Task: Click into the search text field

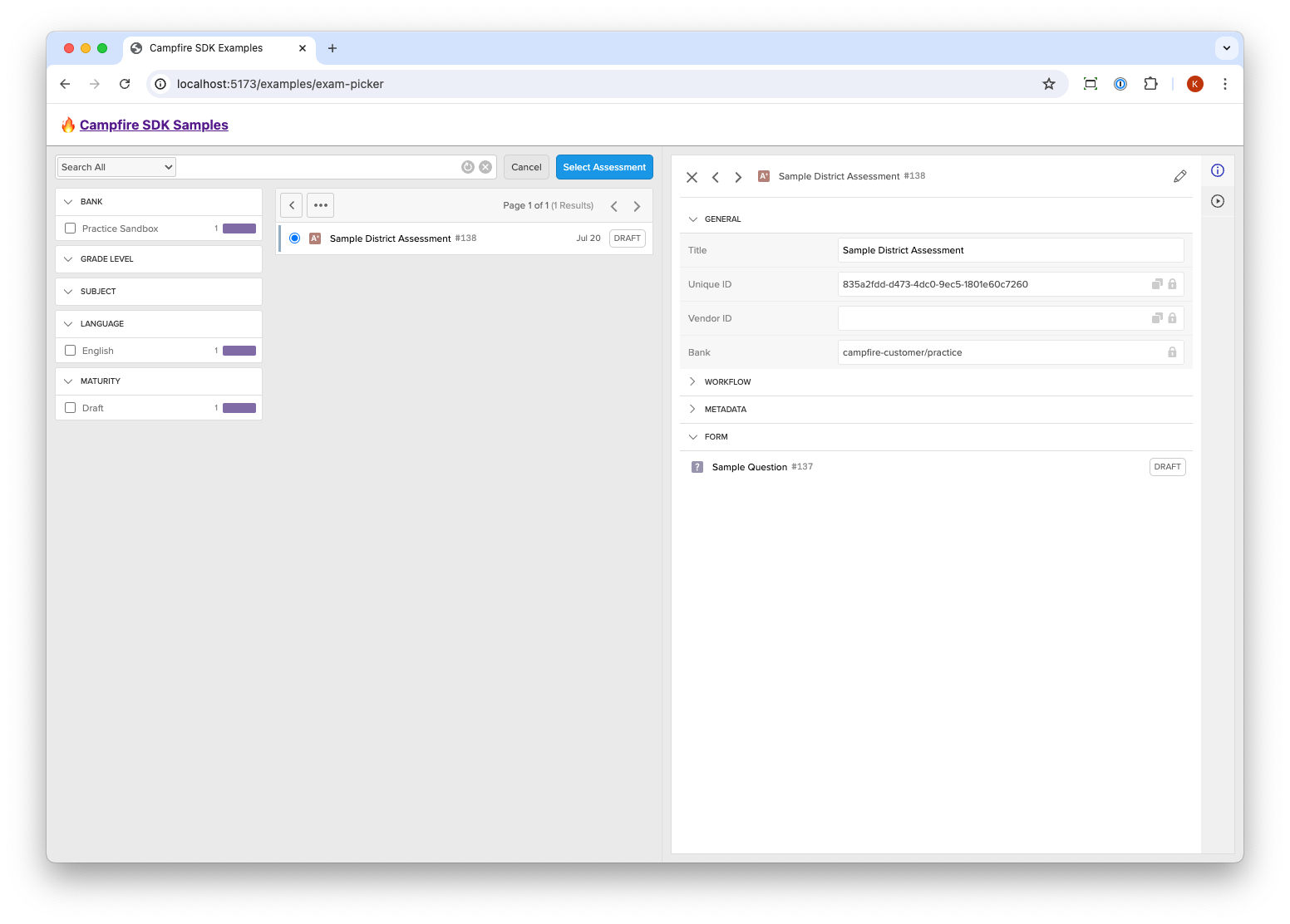Action: point(318,167)
